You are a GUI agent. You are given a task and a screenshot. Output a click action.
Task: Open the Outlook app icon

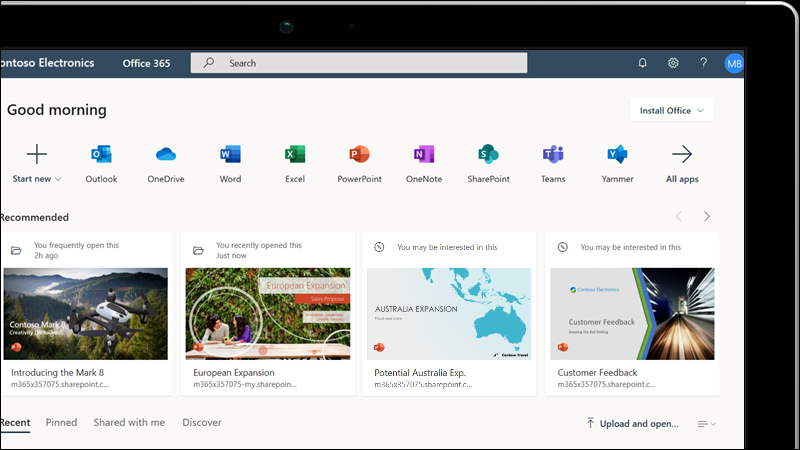tap(101, 155)
